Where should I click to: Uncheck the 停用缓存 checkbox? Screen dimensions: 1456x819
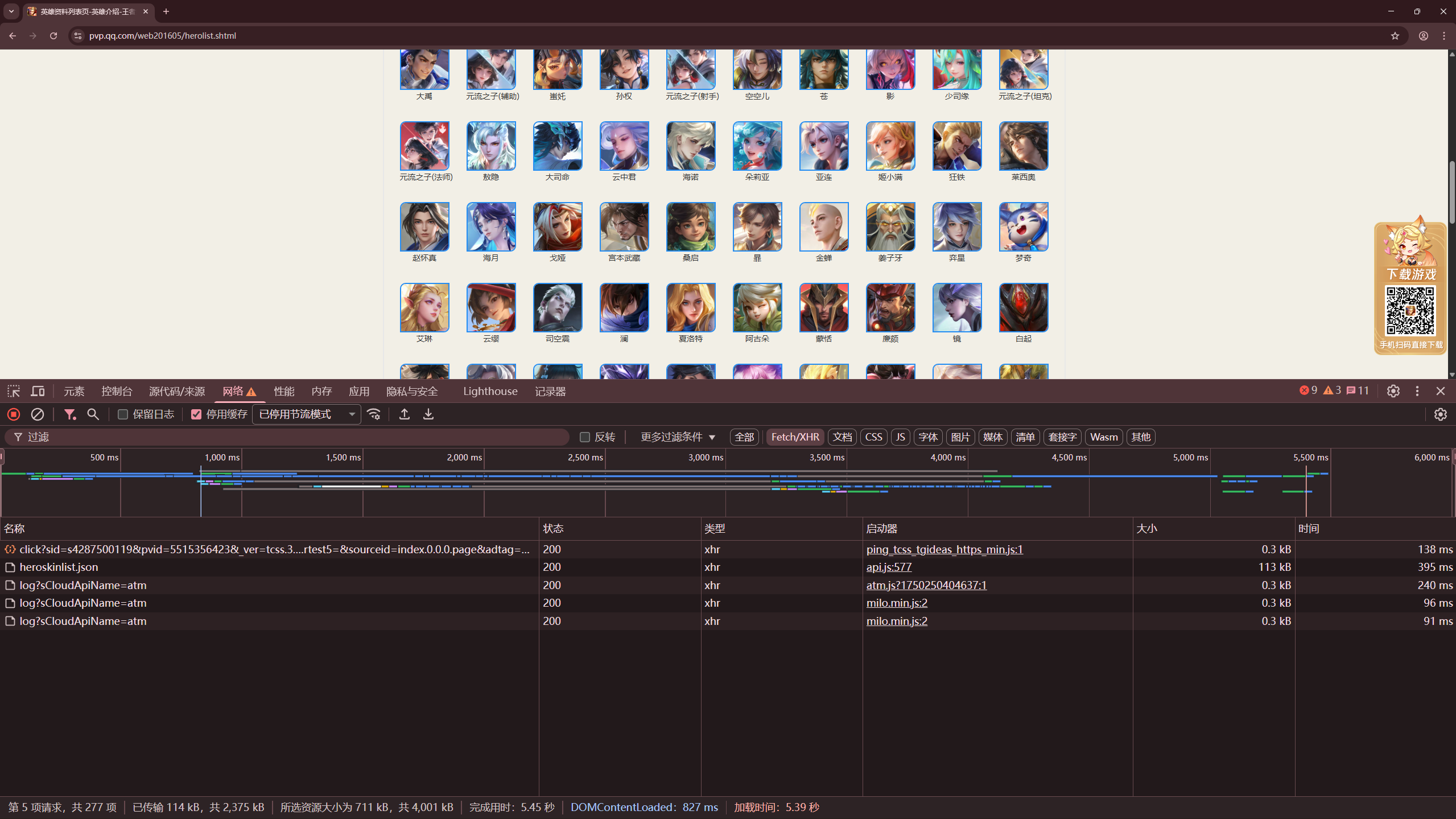(196, 414)
